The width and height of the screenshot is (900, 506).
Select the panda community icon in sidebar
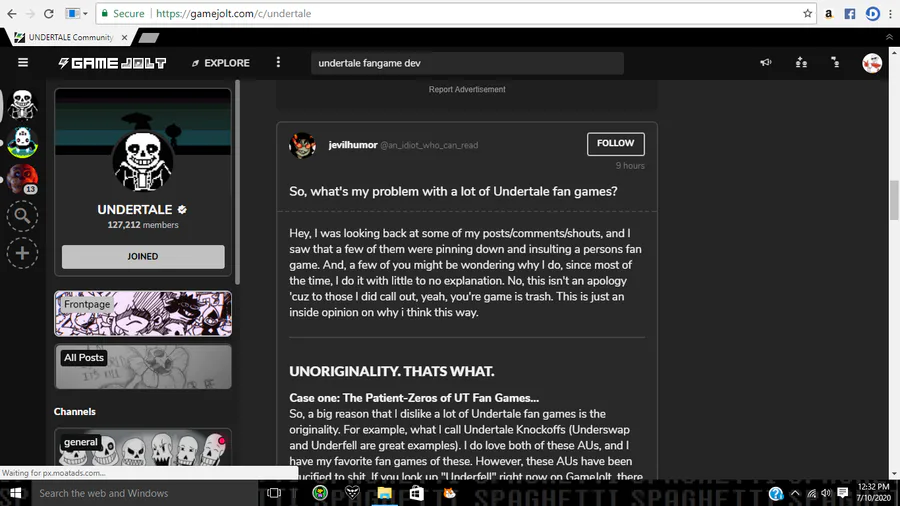coord(22,142)
